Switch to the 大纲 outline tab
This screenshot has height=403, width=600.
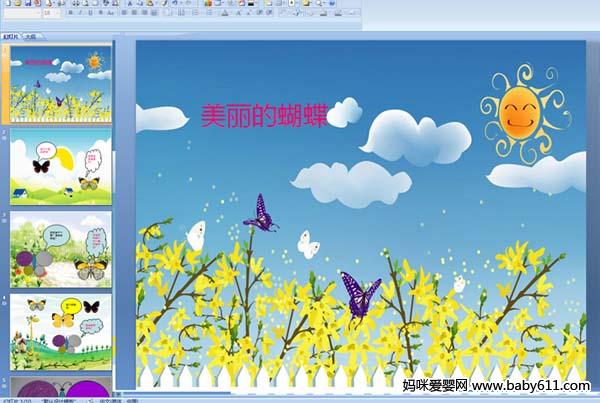pyautogui.click(x=30, y=36)
